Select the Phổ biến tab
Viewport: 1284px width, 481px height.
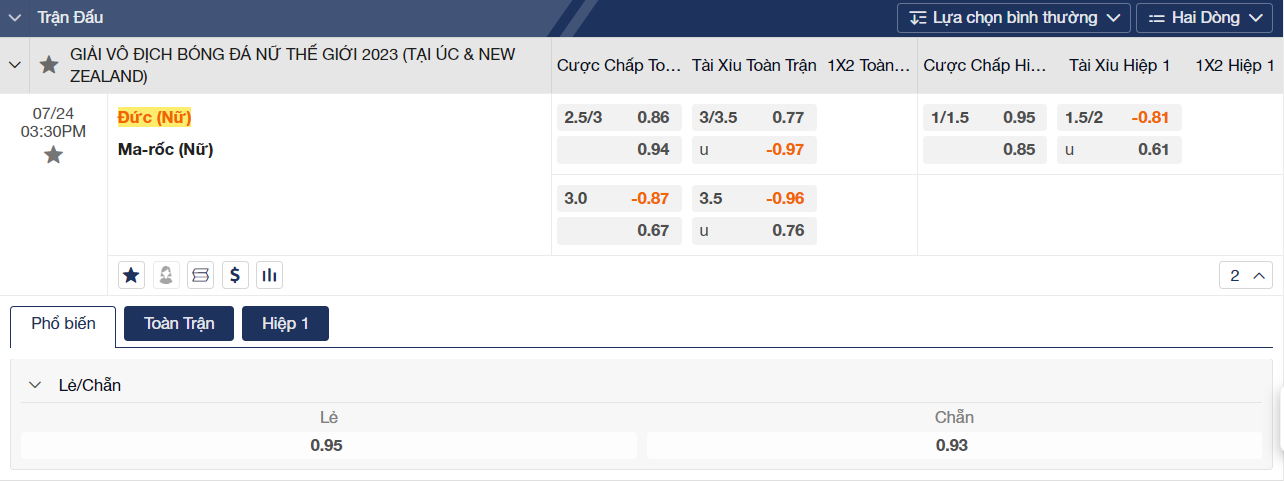(63, 324)
